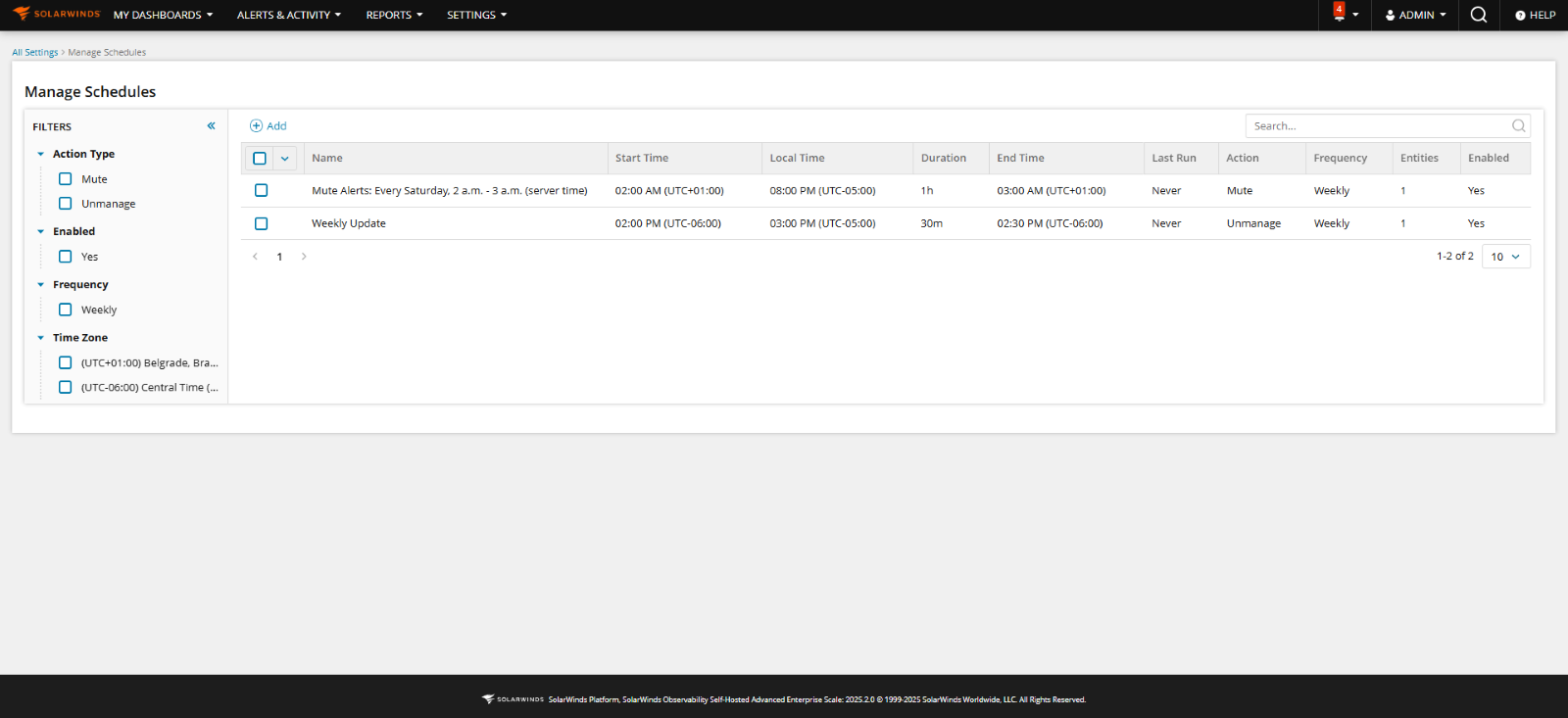Check the Unmanage action type filter

[x=66, y=204]
